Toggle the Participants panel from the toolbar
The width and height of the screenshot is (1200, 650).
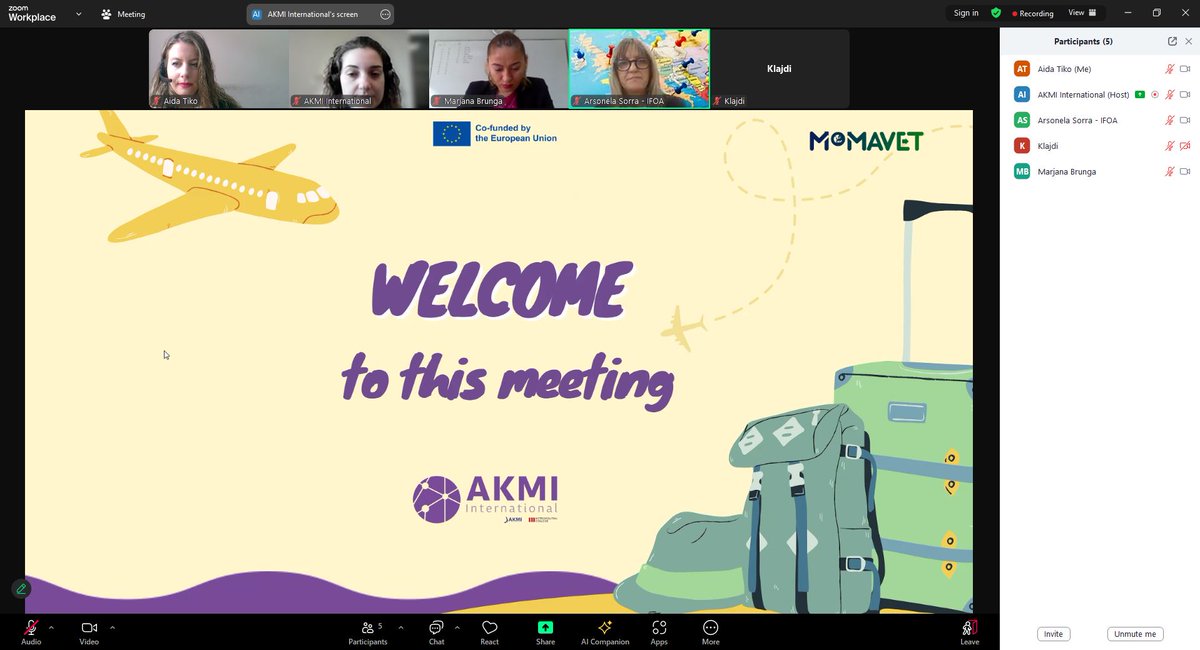[x=367, y=632]
